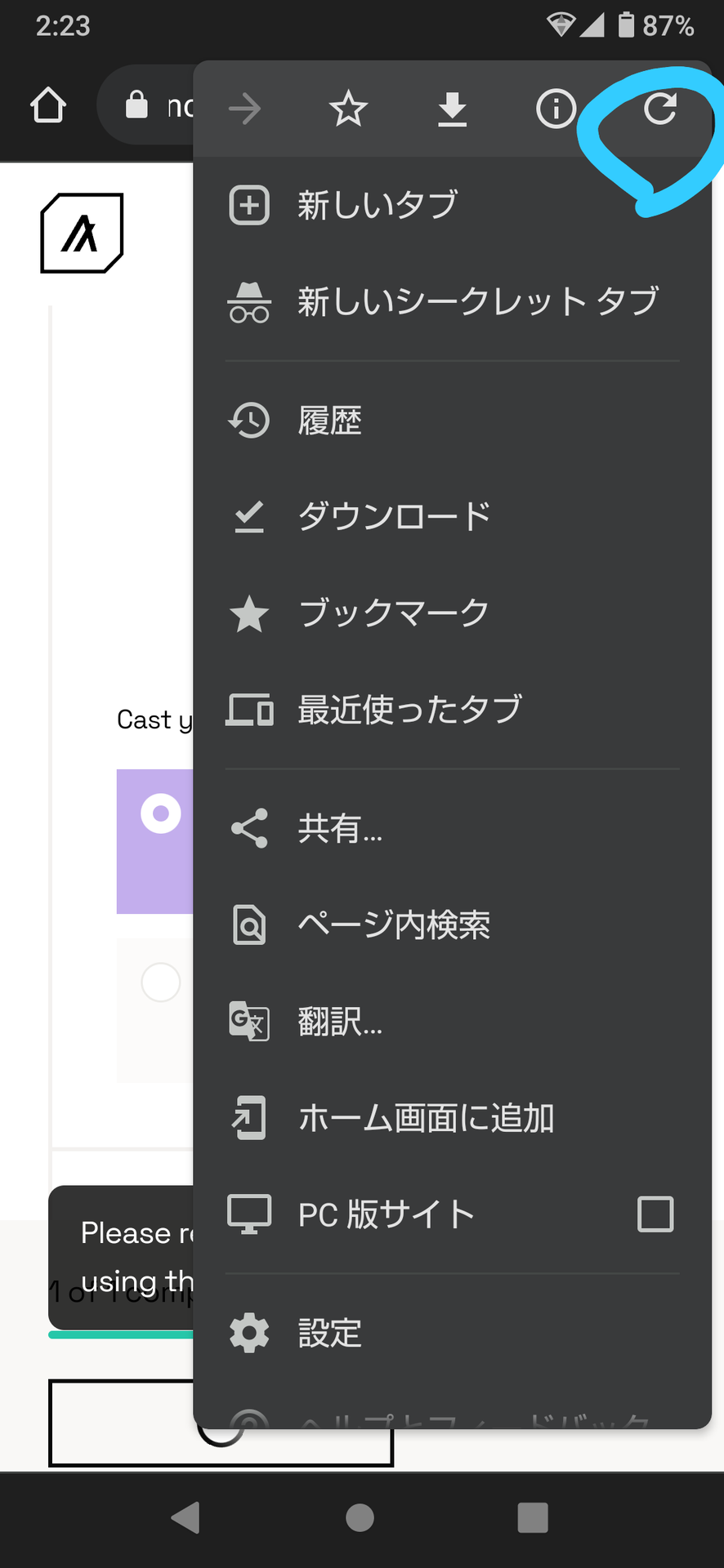Tap the Chrome home button
Image resolution: width=724 pixels, height=1568 pixels.
48,105
